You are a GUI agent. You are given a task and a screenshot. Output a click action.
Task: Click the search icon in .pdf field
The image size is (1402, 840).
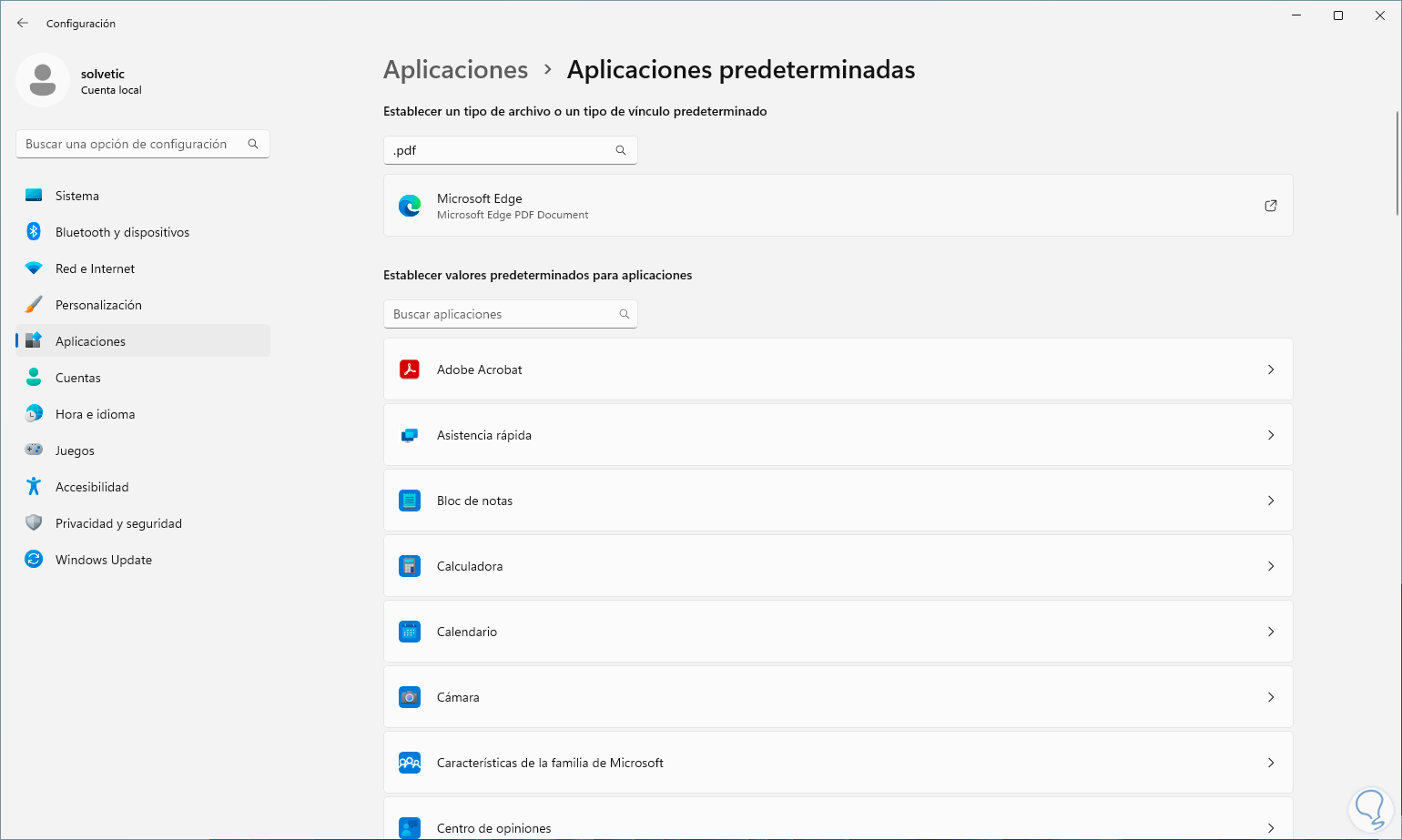621,150
